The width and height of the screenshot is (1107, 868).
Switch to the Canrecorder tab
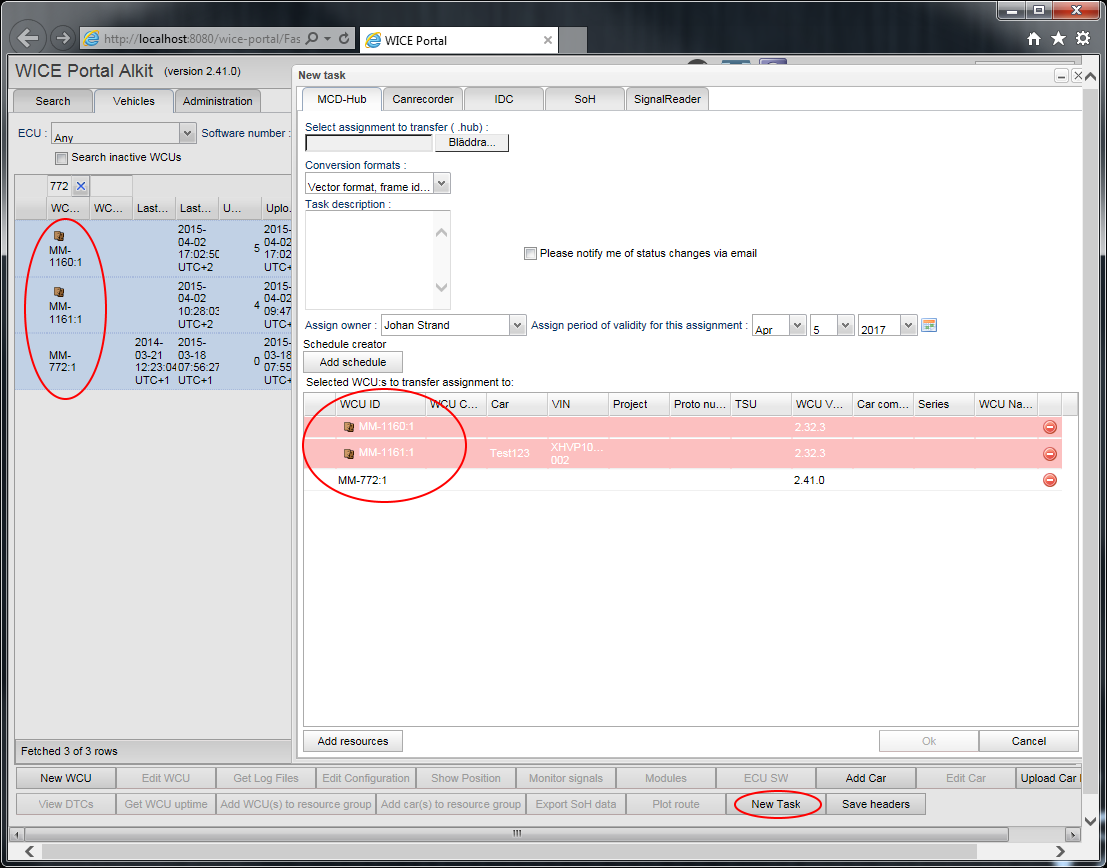tap(423, 99)
